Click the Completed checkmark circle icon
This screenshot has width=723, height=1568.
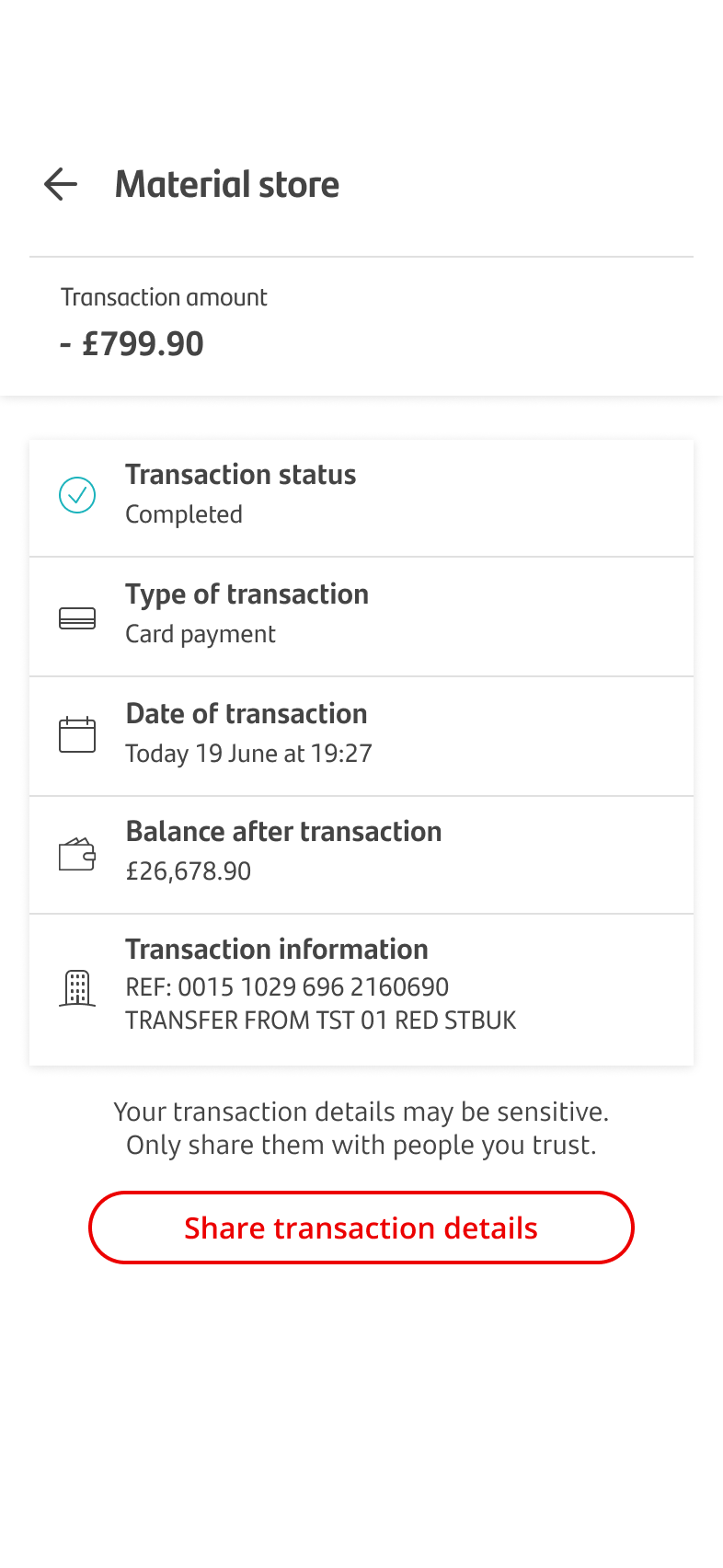click(77, 495)
